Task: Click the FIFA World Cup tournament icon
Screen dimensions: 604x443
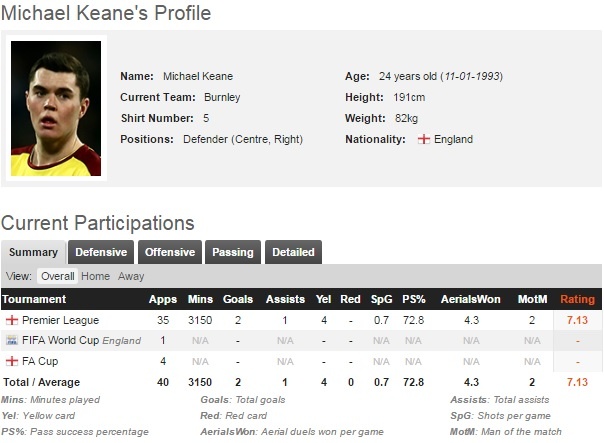Action: [11, 340]
